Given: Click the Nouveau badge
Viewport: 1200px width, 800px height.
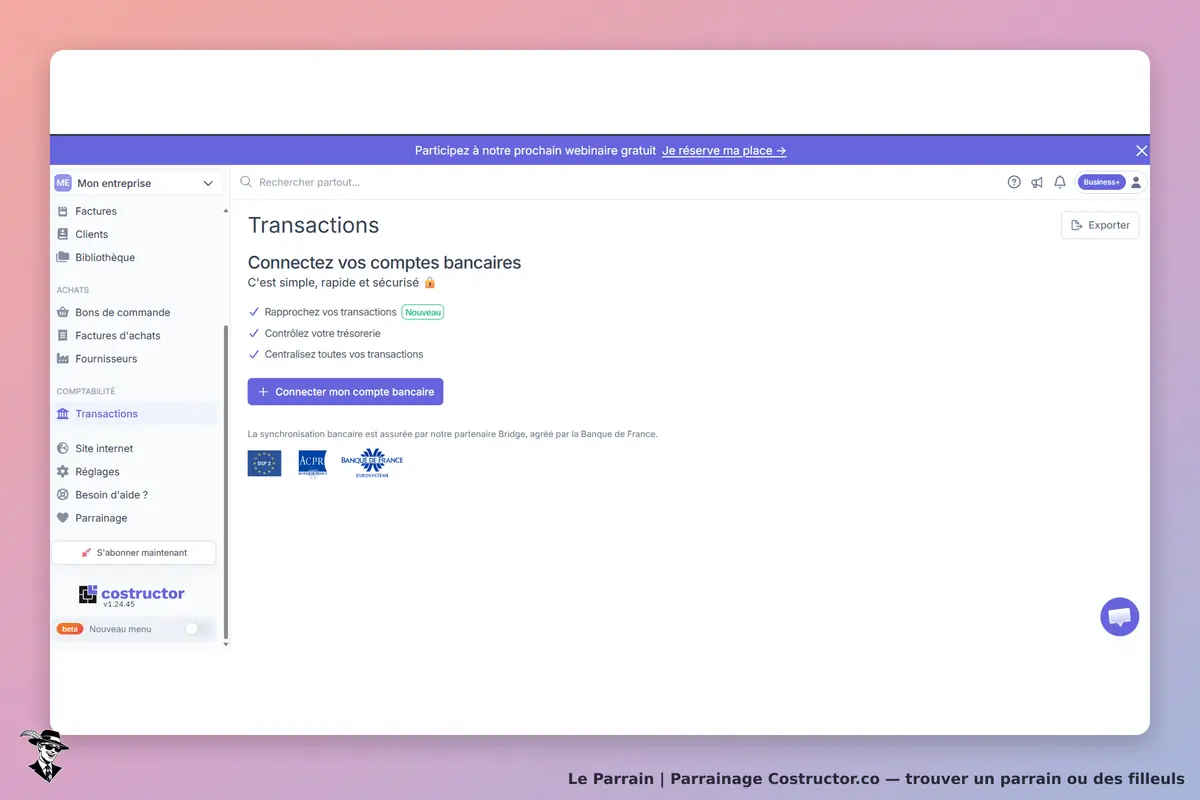Looking at the screenshot, I should pos(423,312).
